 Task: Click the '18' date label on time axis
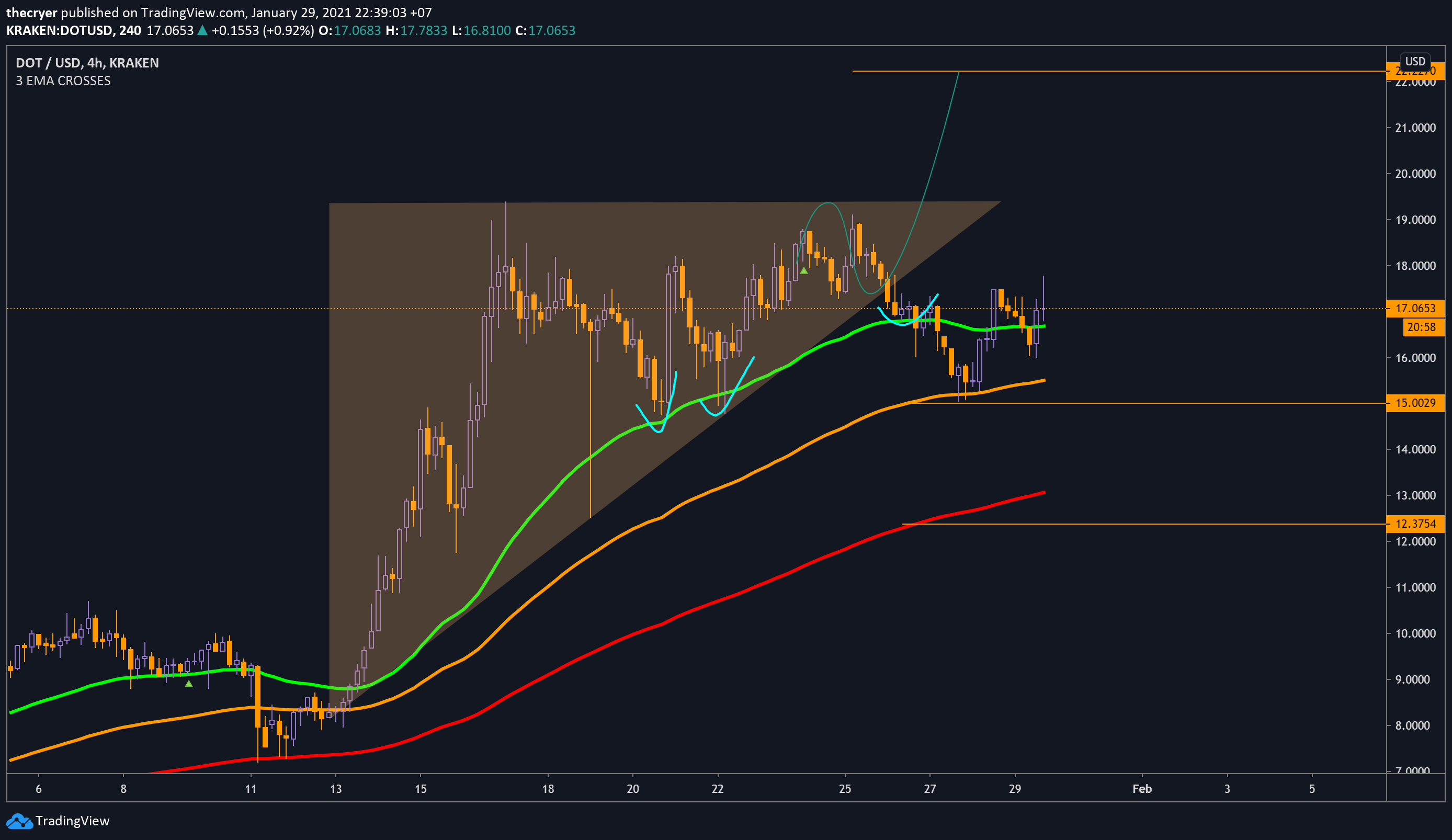click(x=548, y=789)
